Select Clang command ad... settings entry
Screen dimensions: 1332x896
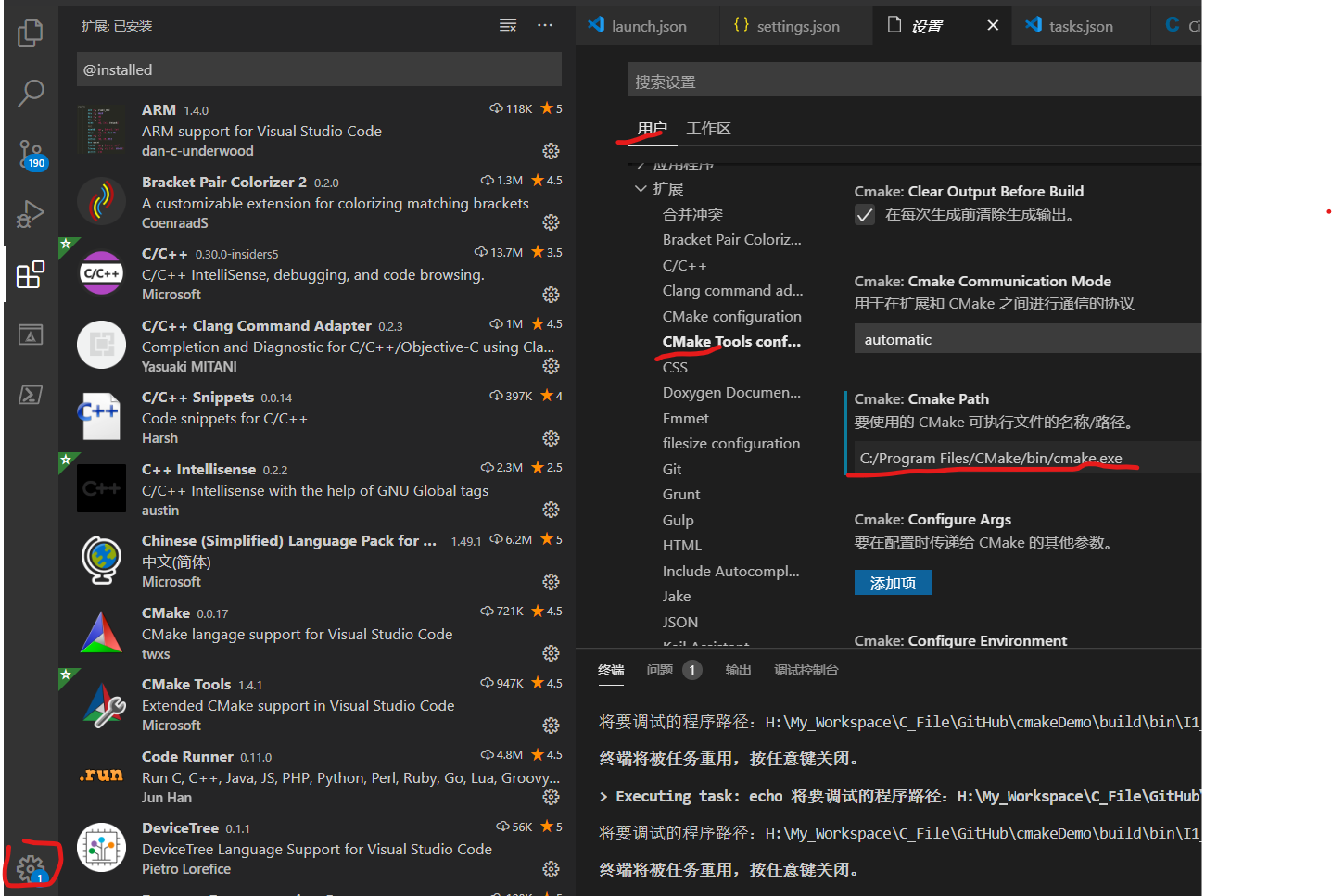click(732, 291)
